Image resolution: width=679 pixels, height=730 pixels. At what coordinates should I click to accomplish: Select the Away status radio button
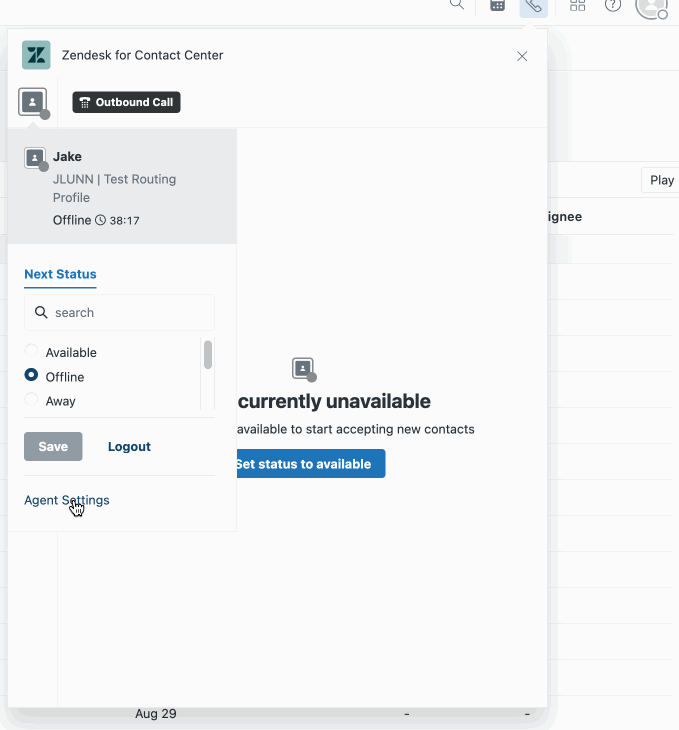point(31,399)
